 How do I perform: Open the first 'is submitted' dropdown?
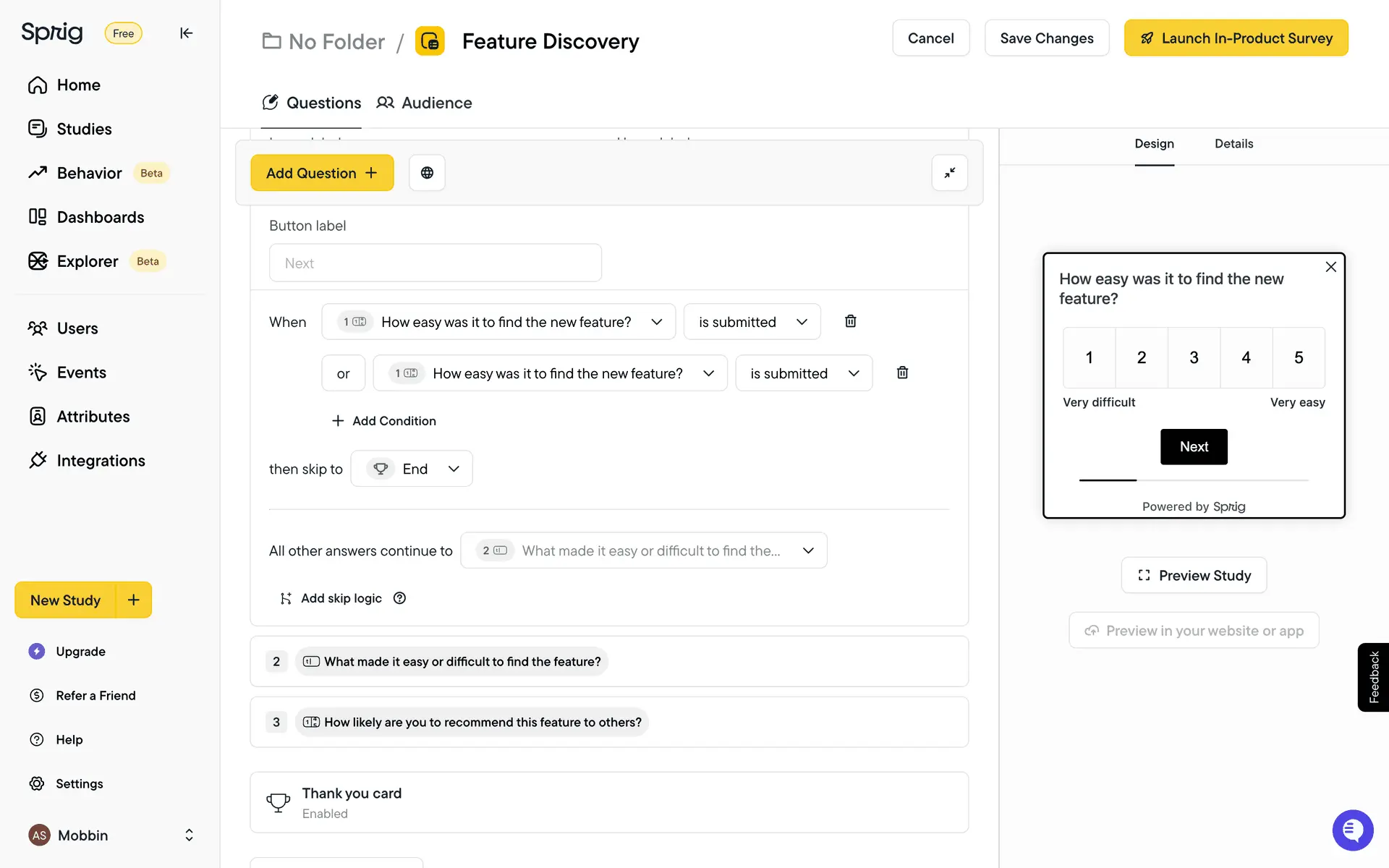tap(752, 322)
